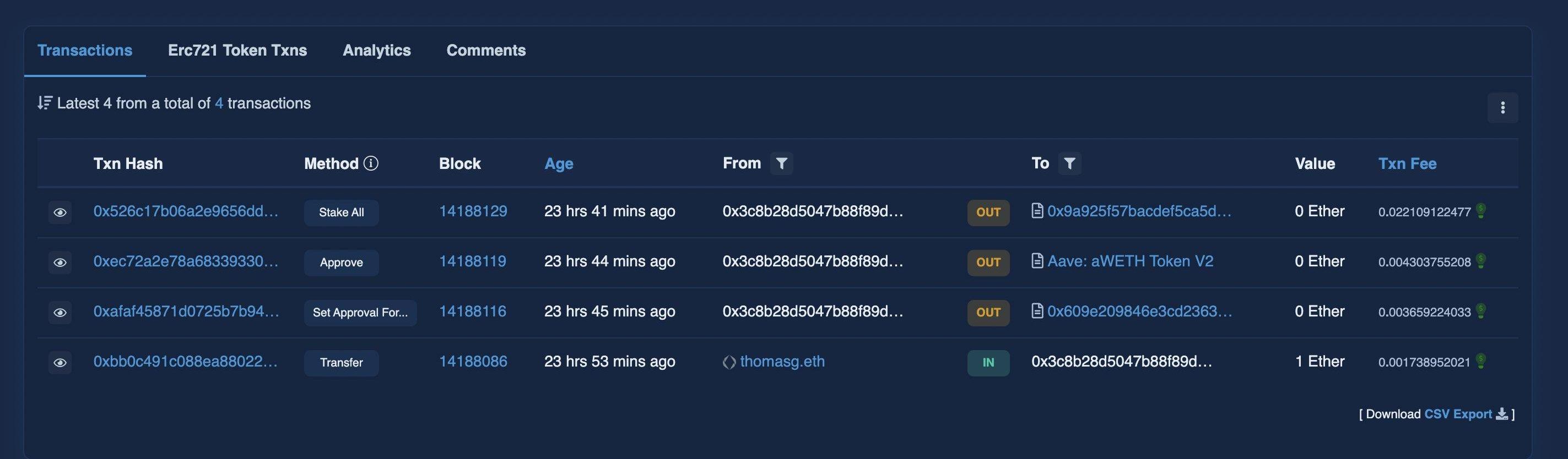Click the contract icon before Aave: aWETH Token
The image size is (1568, 459).
(x=1037, y=261)
